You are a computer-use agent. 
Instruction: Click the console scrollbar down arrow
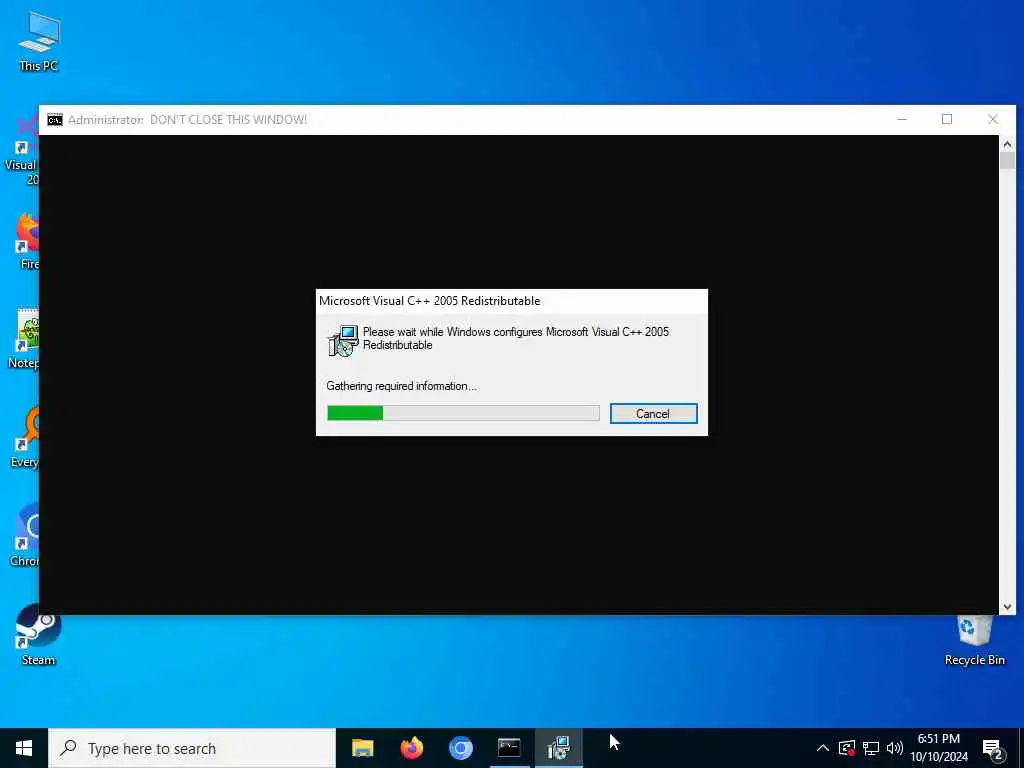(x=1007, y=607)
